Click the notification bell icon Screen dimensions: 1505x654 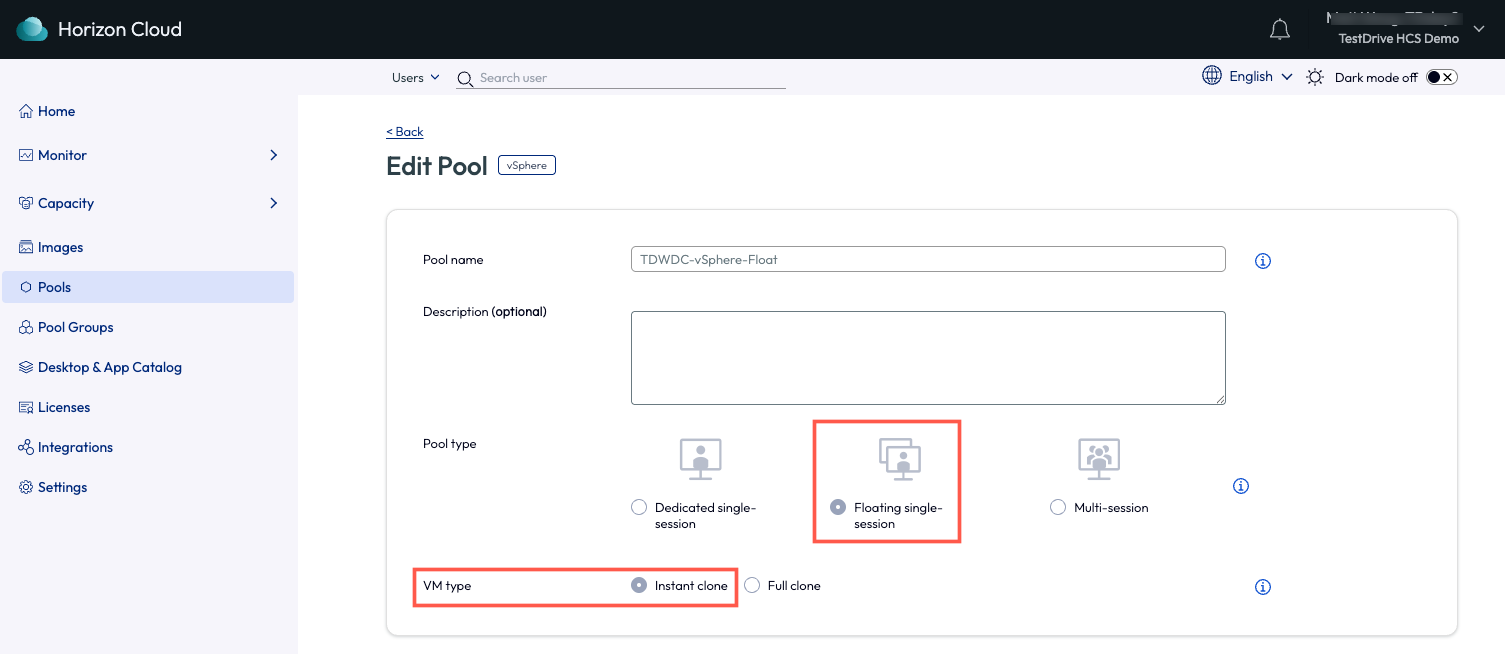coord(1279,30)
